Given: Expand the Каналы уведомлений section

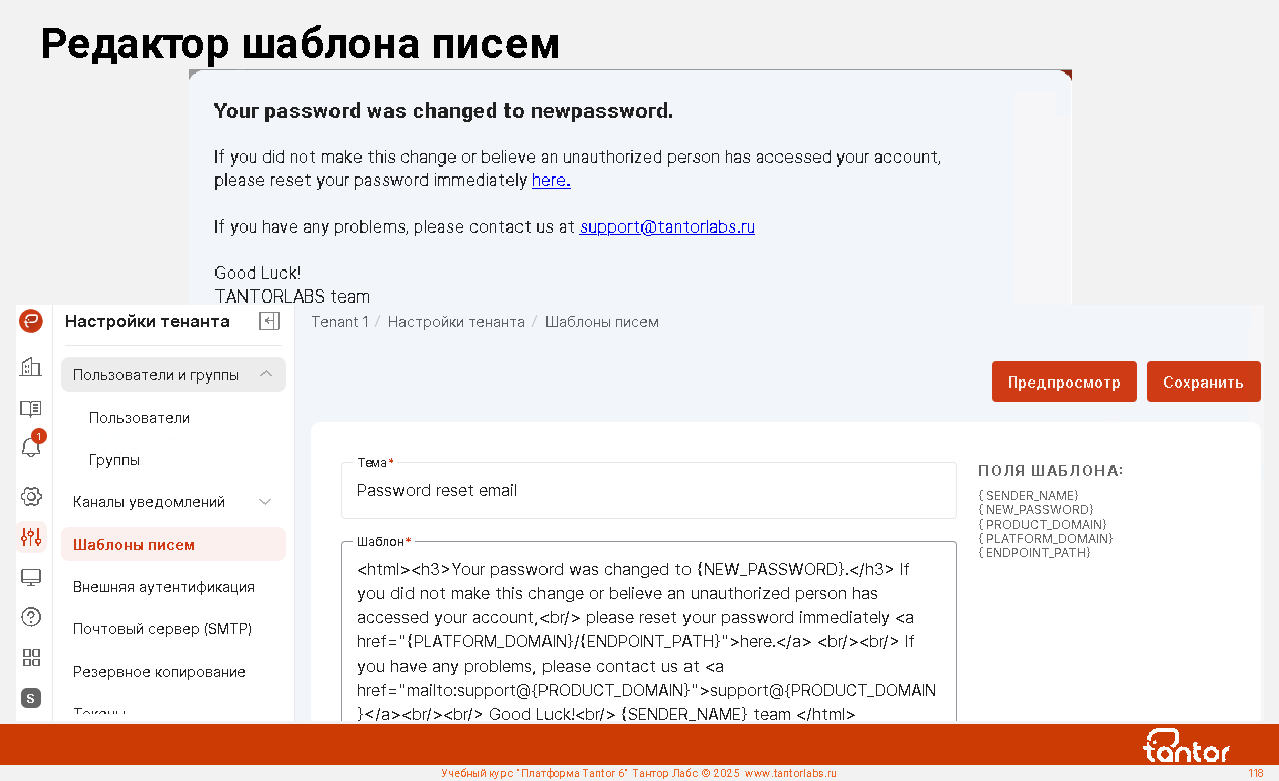Looking at the screenshot, I should (x=265, y=502).
